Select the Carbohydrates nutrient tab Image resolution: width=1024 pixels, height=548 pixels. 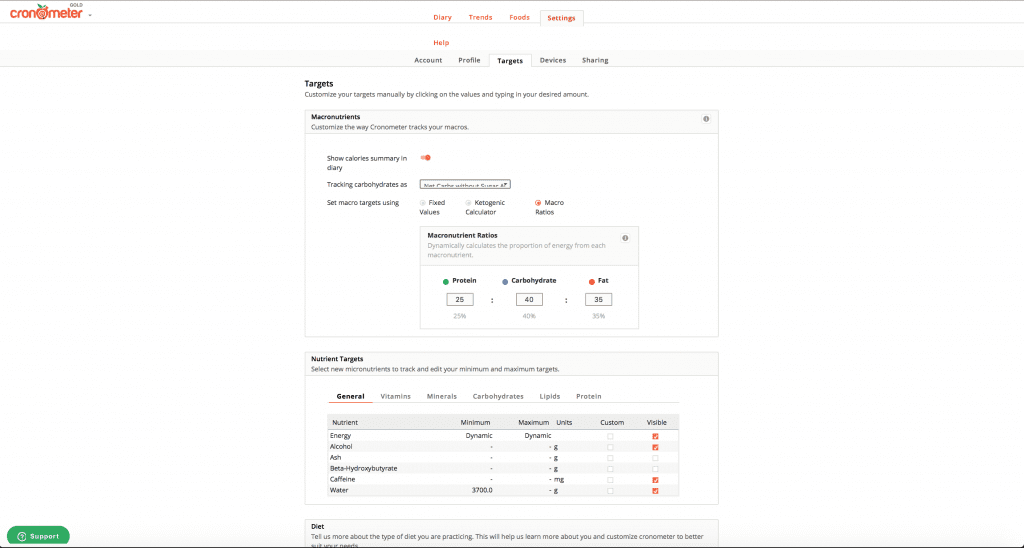498,396
